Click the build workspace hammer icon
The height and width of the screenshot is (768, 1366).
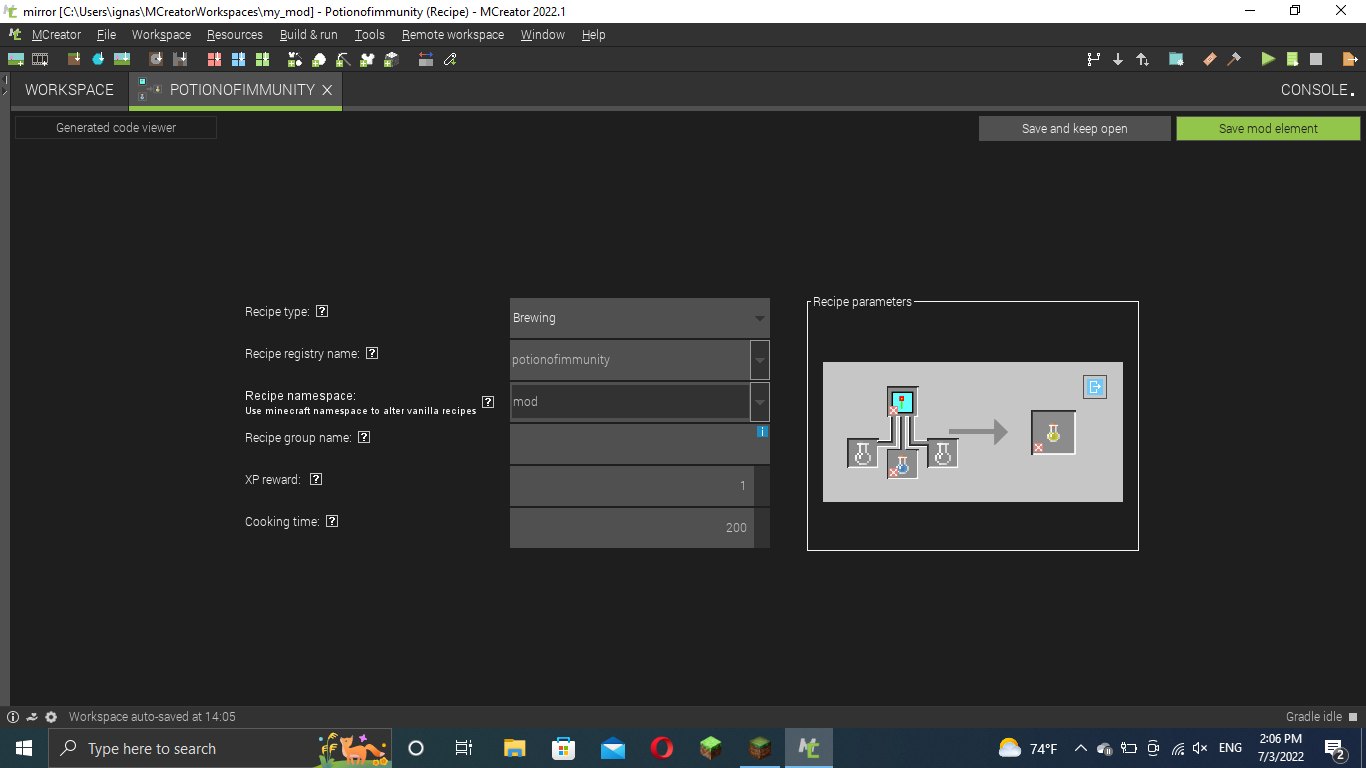(1235, 59)
